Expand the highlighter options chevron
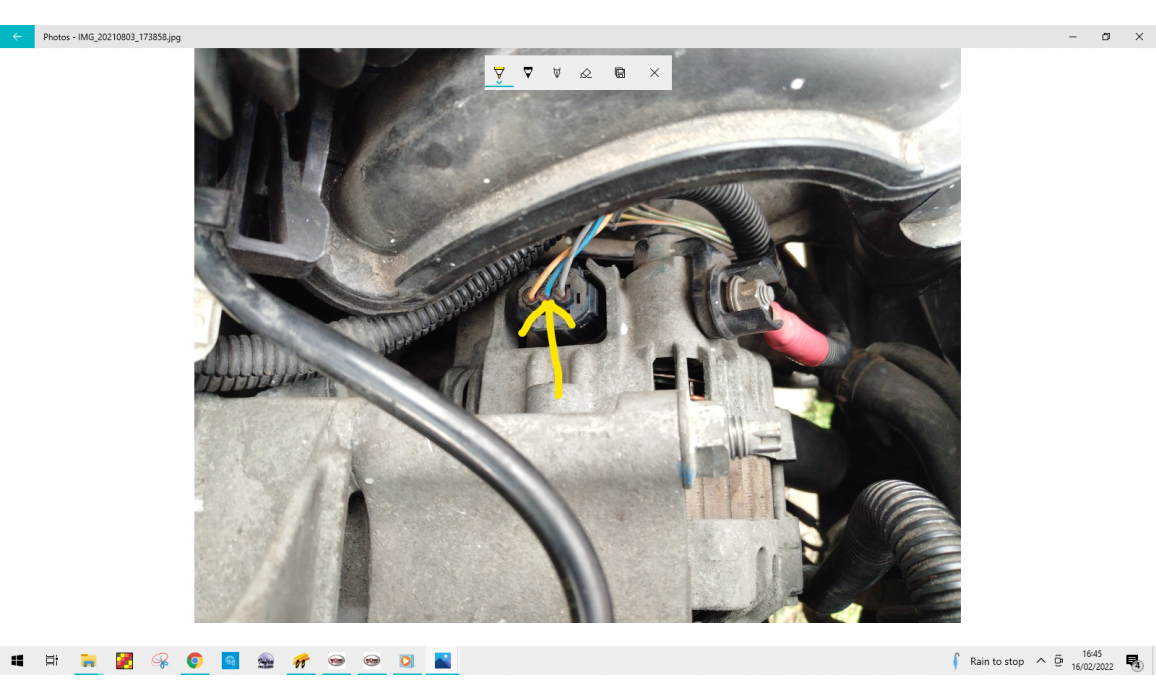This screenshot has height=700, width=1156. 499,82
